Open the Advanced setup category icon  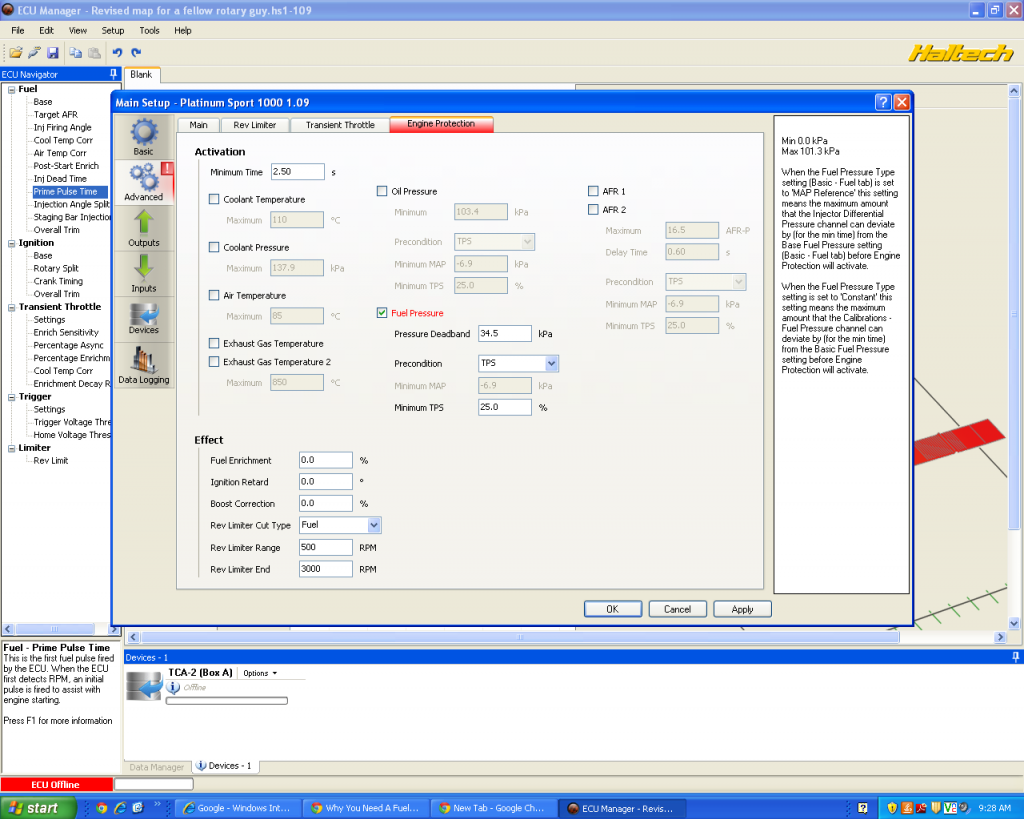[144, 182]
